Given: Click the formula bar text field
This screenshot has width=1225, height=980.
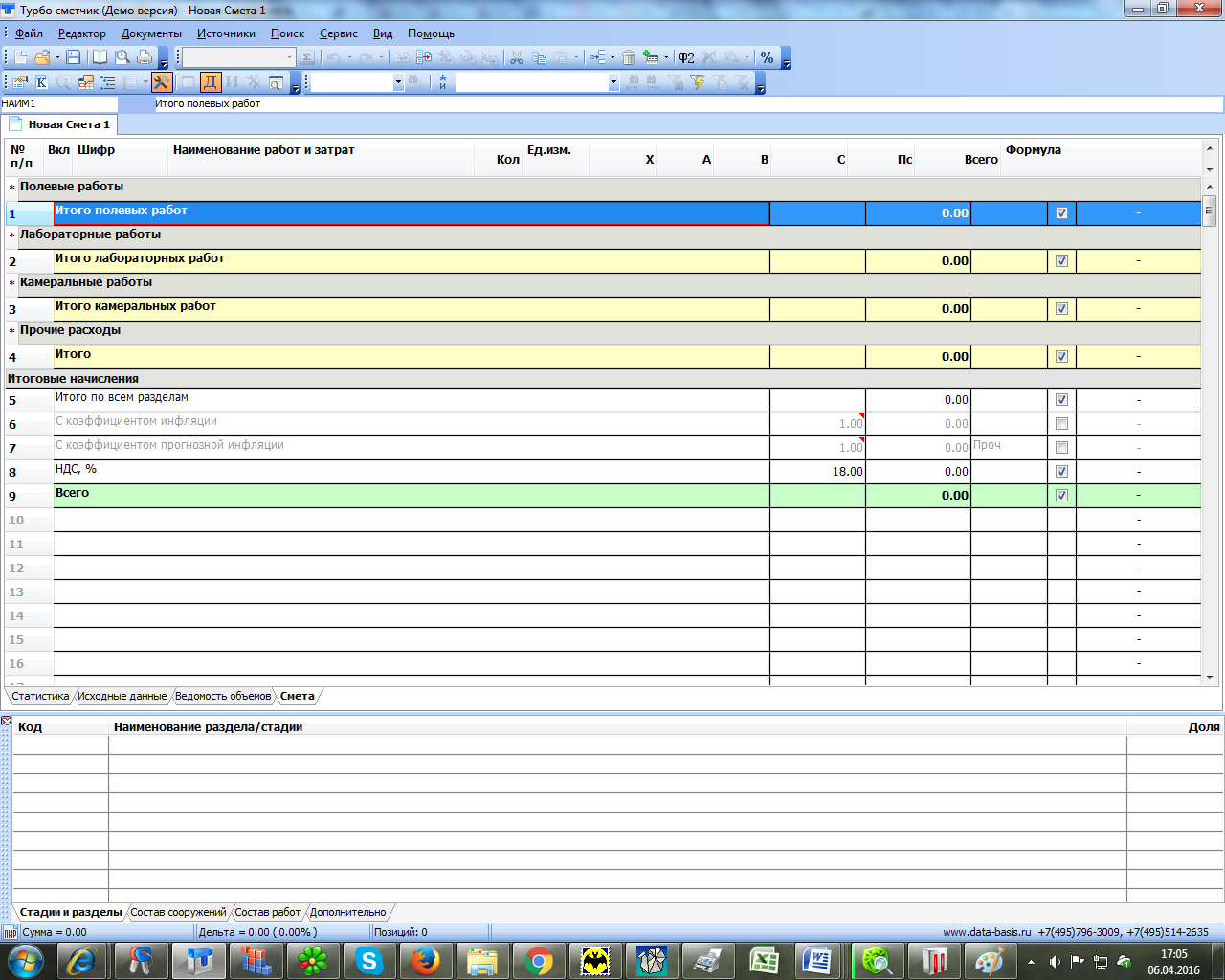Looking at the screenshot, I should pyautogui.click(x=687, y=103).
